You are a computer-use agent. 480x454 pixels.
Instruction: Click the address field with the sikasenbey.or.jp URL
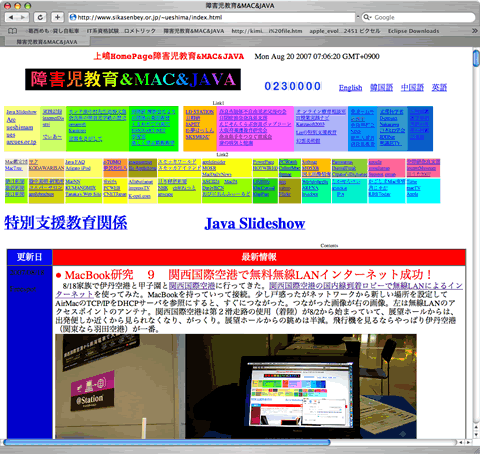(x=212, y=17)
